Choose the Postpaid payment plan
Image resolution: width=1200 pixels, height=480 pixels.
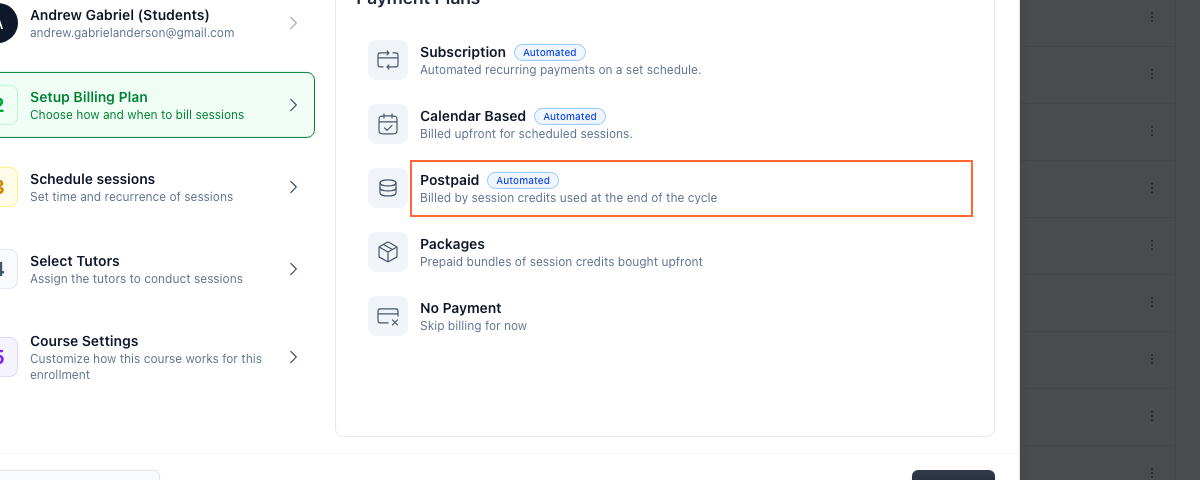pos(691,188)
